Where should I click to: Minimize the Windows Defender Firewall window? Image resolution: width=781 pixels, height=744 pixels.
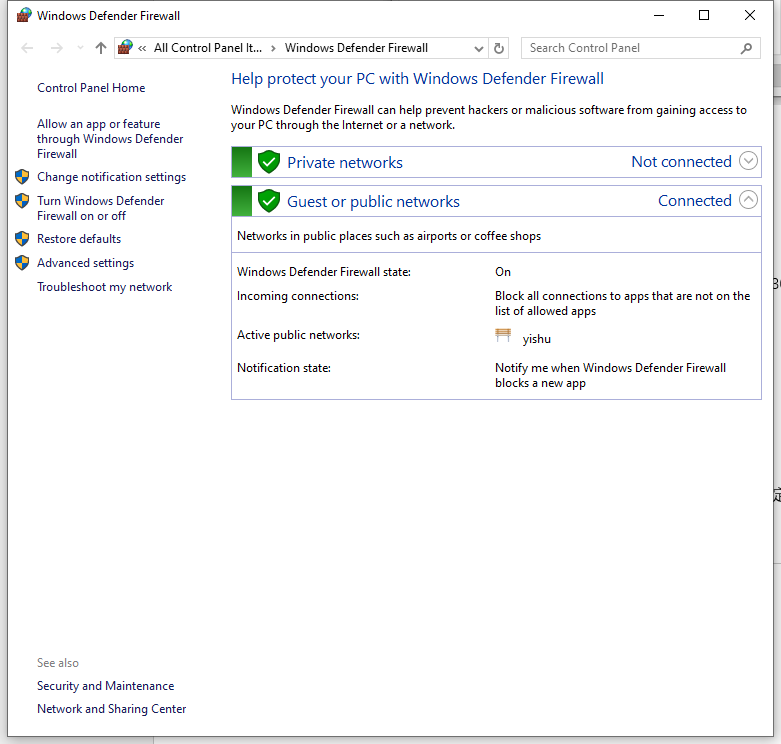click(x=659, y=15)
